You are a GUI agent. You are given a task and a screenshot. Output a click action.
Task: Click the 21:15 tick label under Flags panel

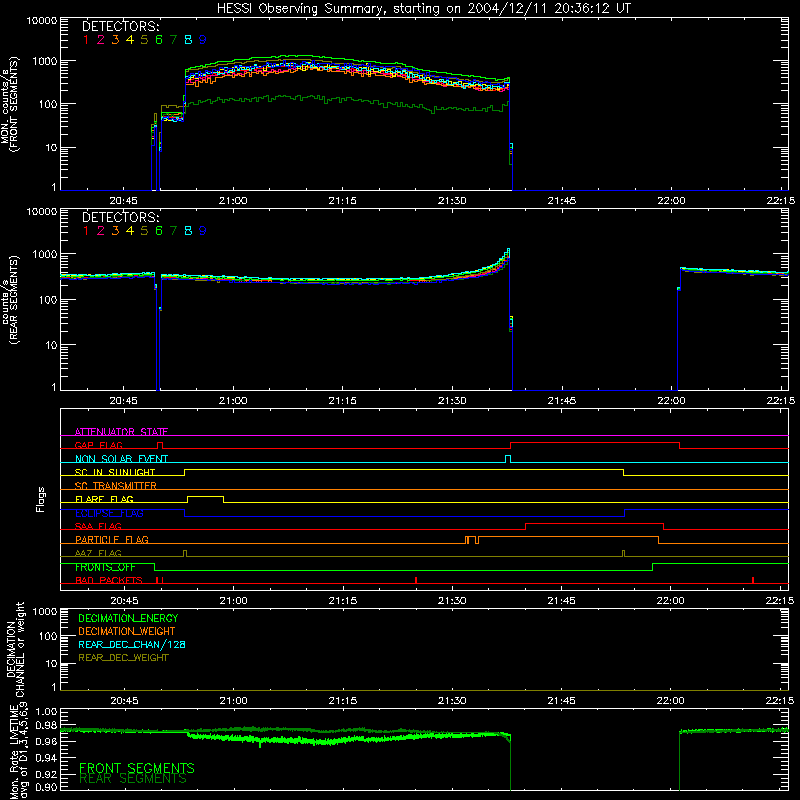click(343, 601)
